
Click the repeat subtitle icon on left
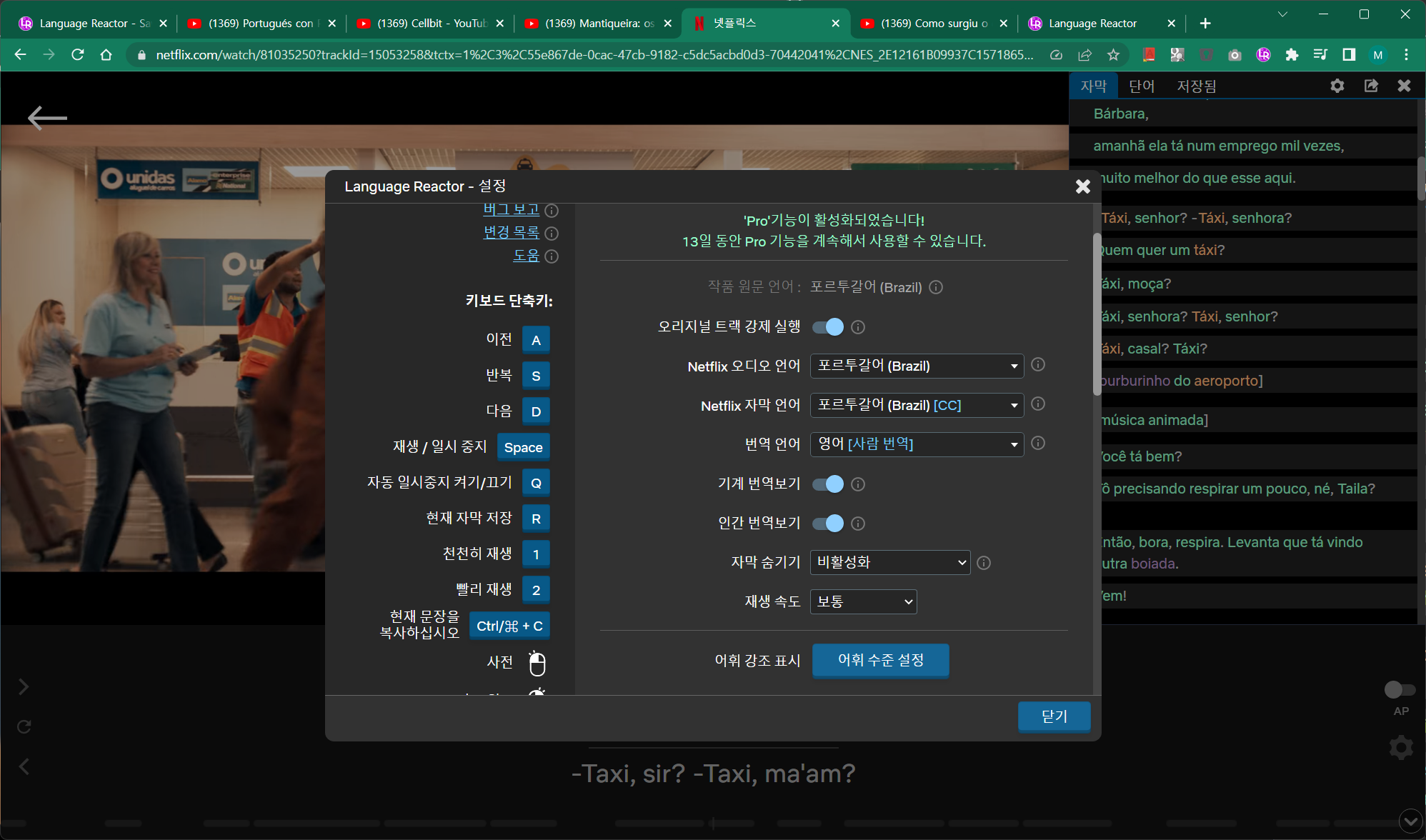point(24,726)
